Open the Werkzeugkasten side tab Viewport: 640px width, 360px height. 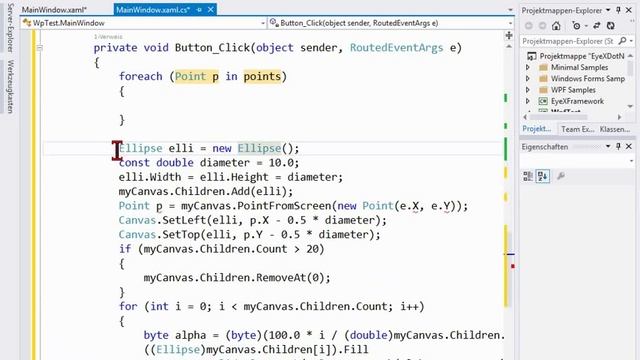click(x=11, y=87)
